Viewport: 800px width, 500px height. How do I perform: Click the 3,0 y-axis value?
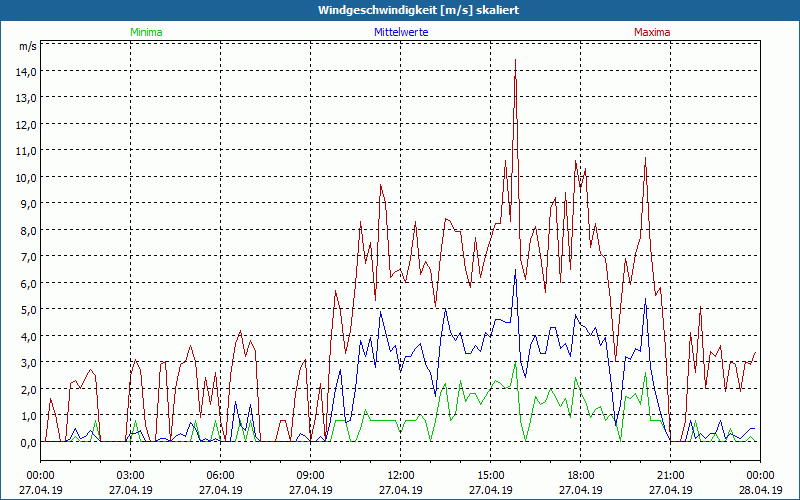[x=29, y=363]
